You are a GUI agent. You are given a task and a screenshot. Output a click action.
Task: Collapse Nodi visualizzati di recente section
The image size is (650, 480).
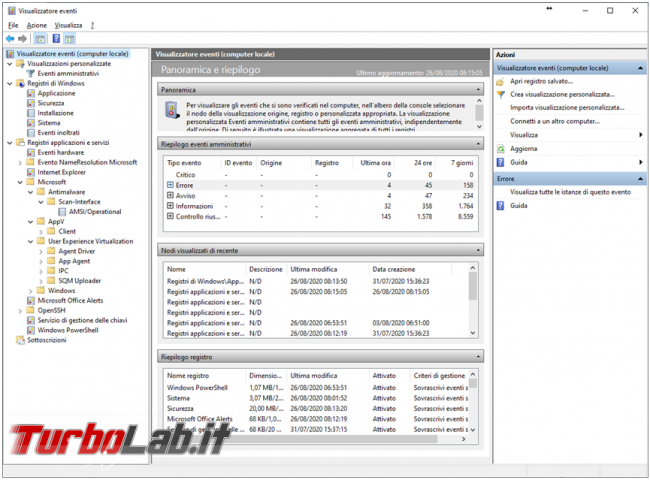[x=478, y=250]
